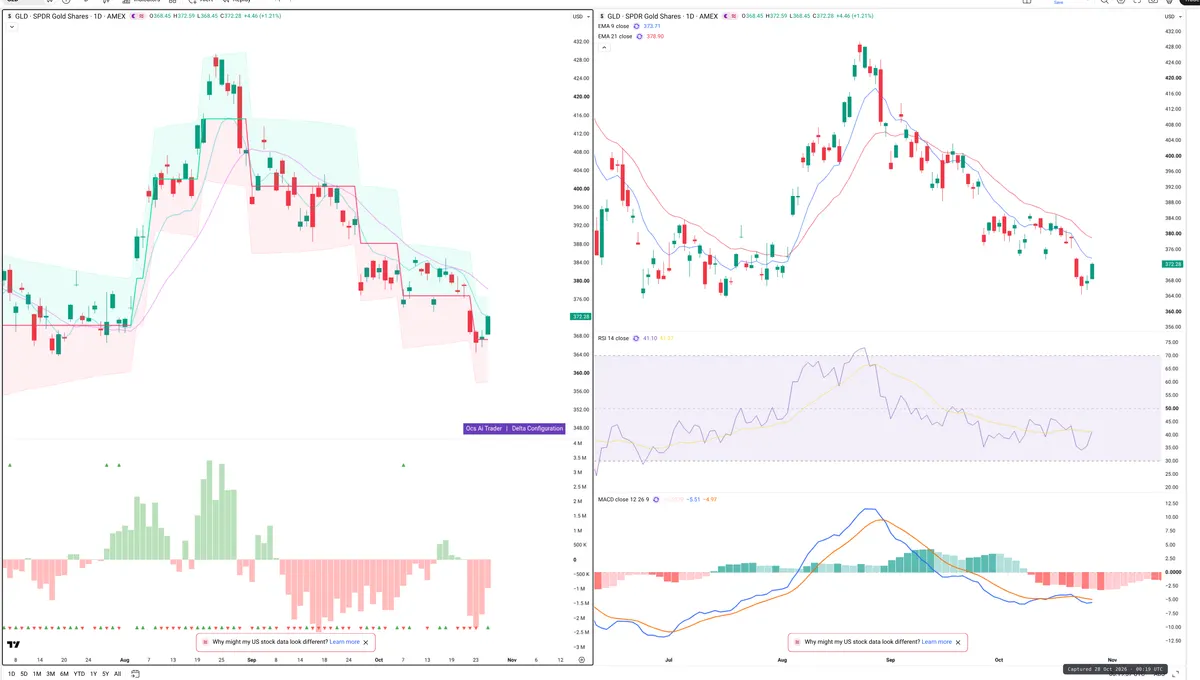Click the Ocs Ai Trader label
This screenshot has width=1200, height=680.
(485, 428)
